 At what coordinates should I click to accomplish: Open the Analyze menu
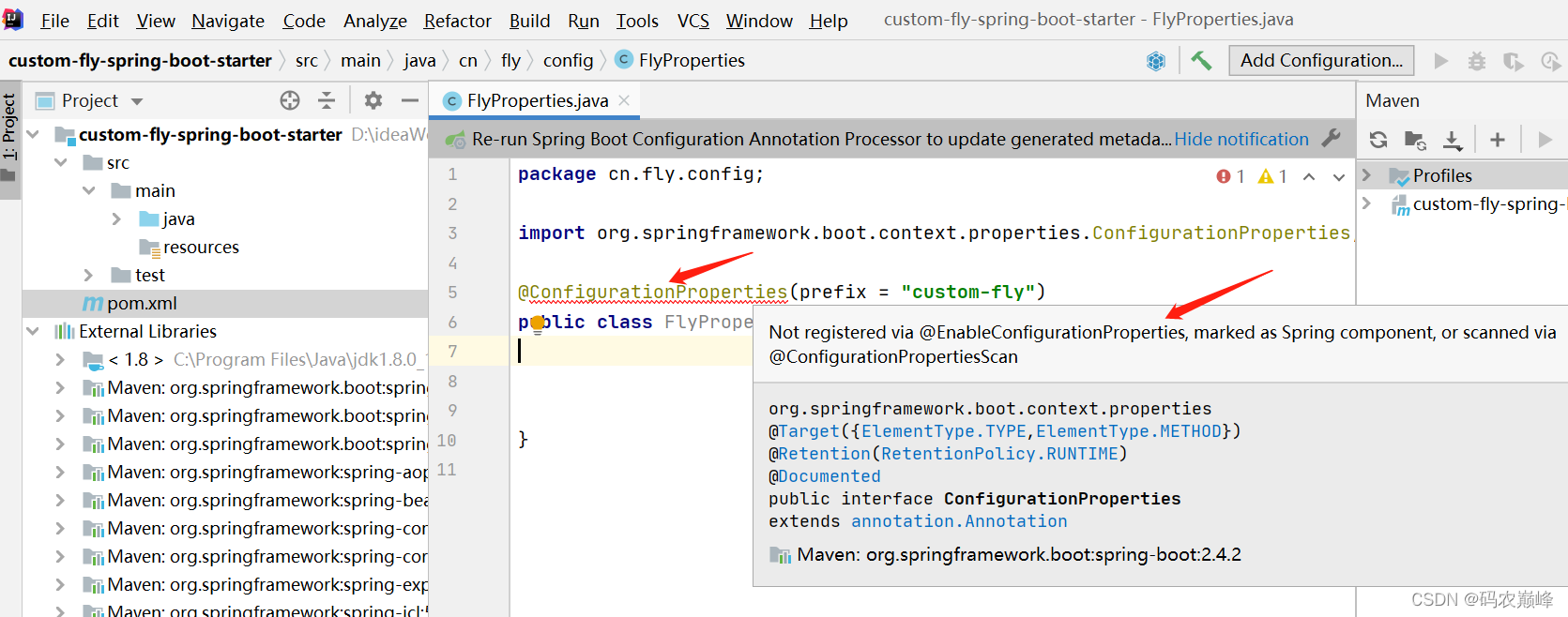pyautogui.click(x=374, y=21)
